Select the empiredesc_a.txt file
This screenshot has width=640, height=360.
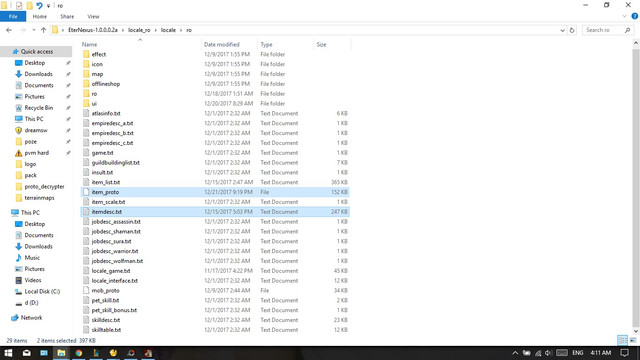point(112,123)
